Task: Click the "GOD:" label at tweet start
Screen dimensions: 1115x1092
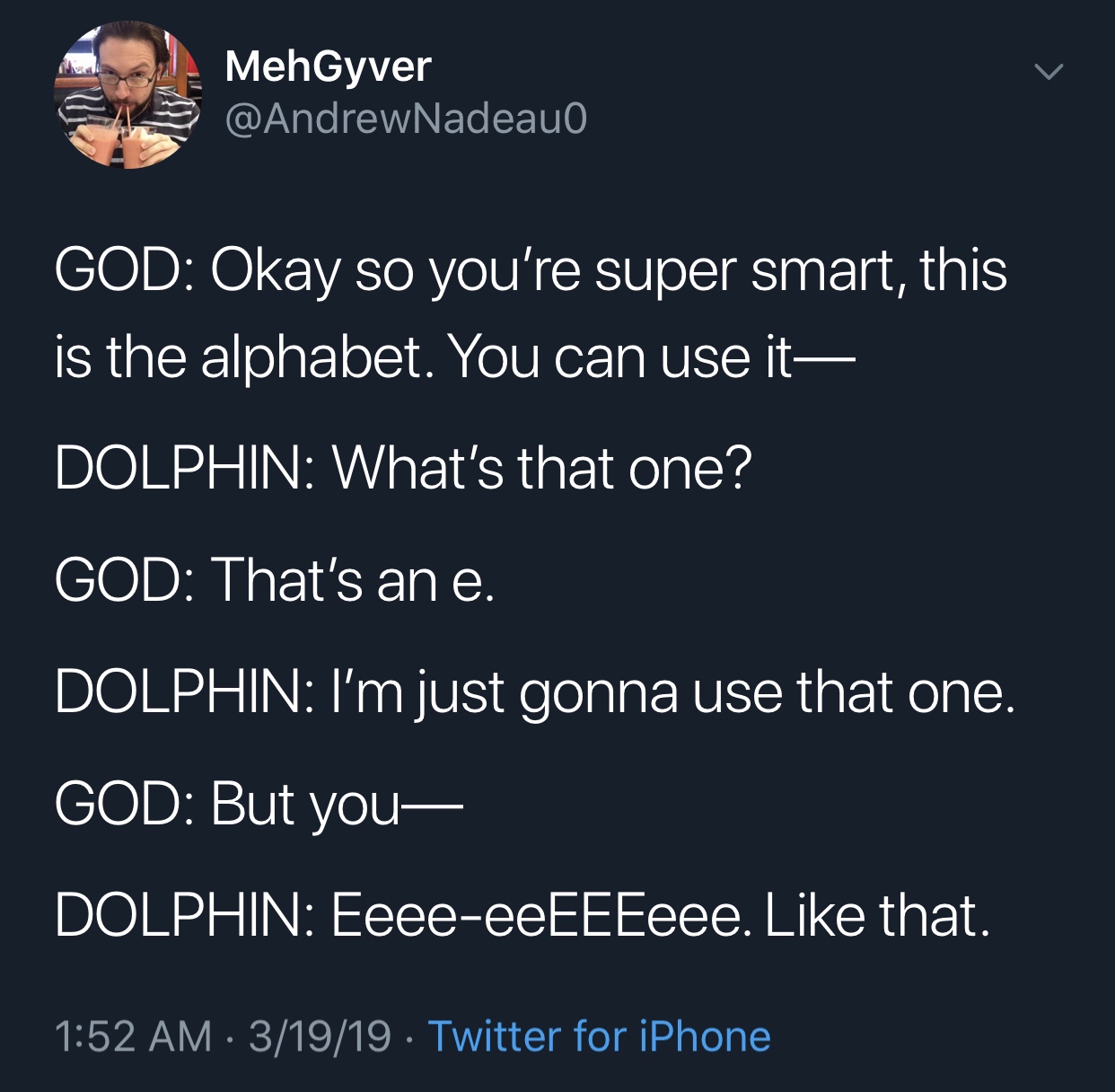Action: 125,270
